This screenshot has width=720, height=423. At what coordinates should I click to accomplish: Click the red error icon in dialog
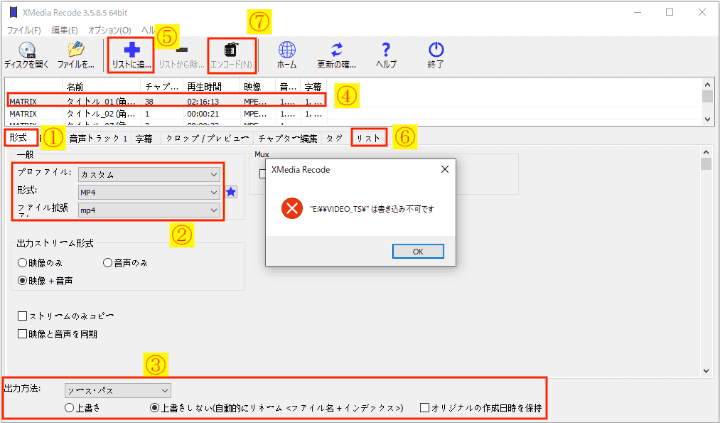[292, 209]
